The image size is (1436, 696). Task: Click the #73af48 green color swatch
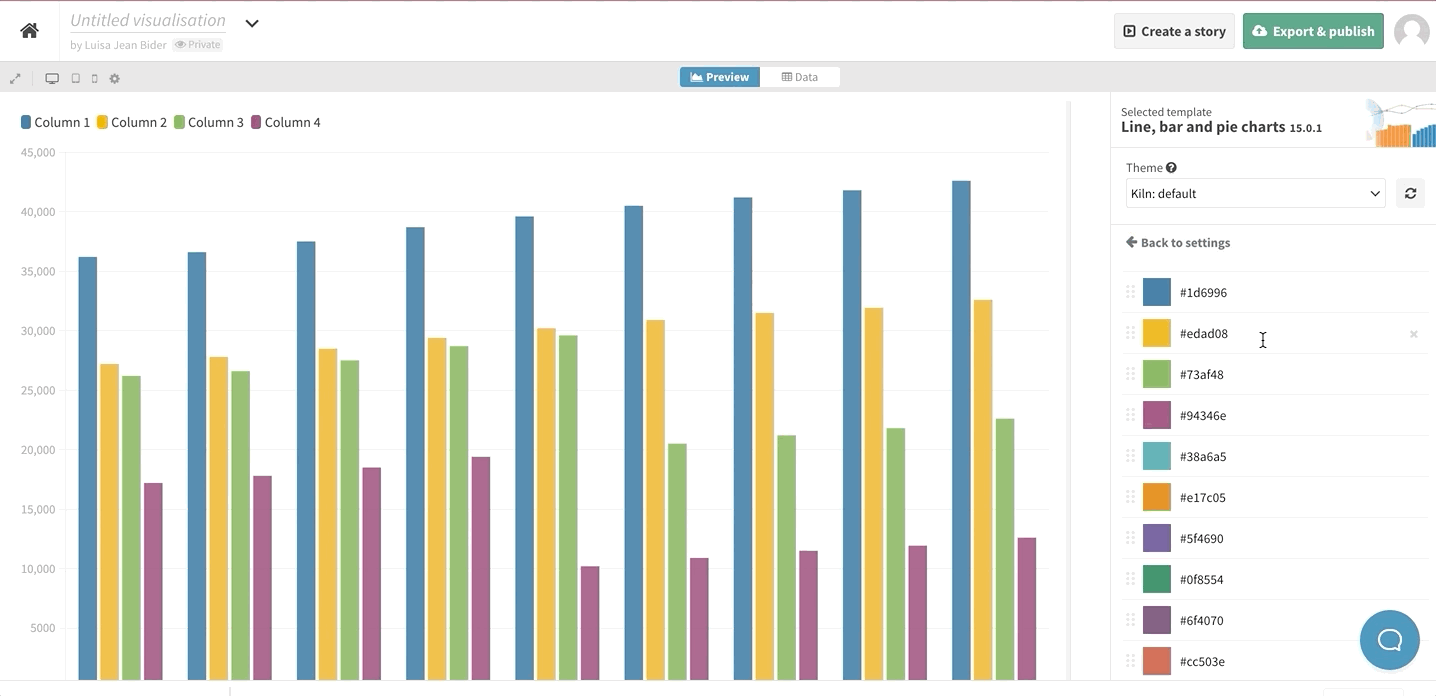(1156, 374)
